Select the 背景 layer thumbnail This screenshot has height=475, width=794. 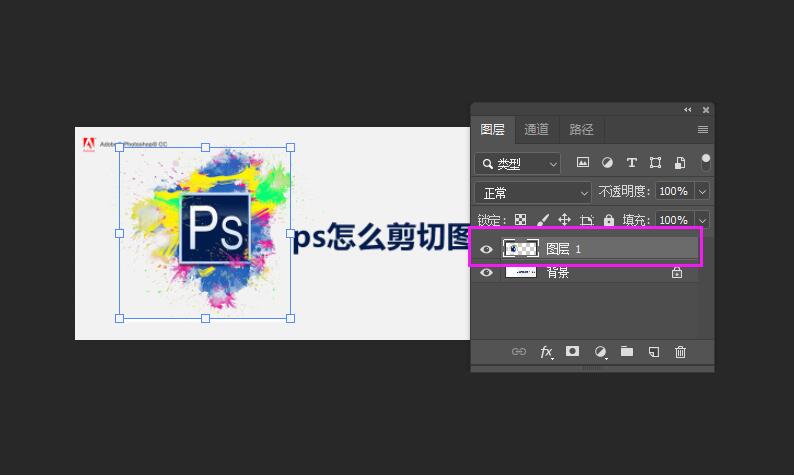pos(521,272)
